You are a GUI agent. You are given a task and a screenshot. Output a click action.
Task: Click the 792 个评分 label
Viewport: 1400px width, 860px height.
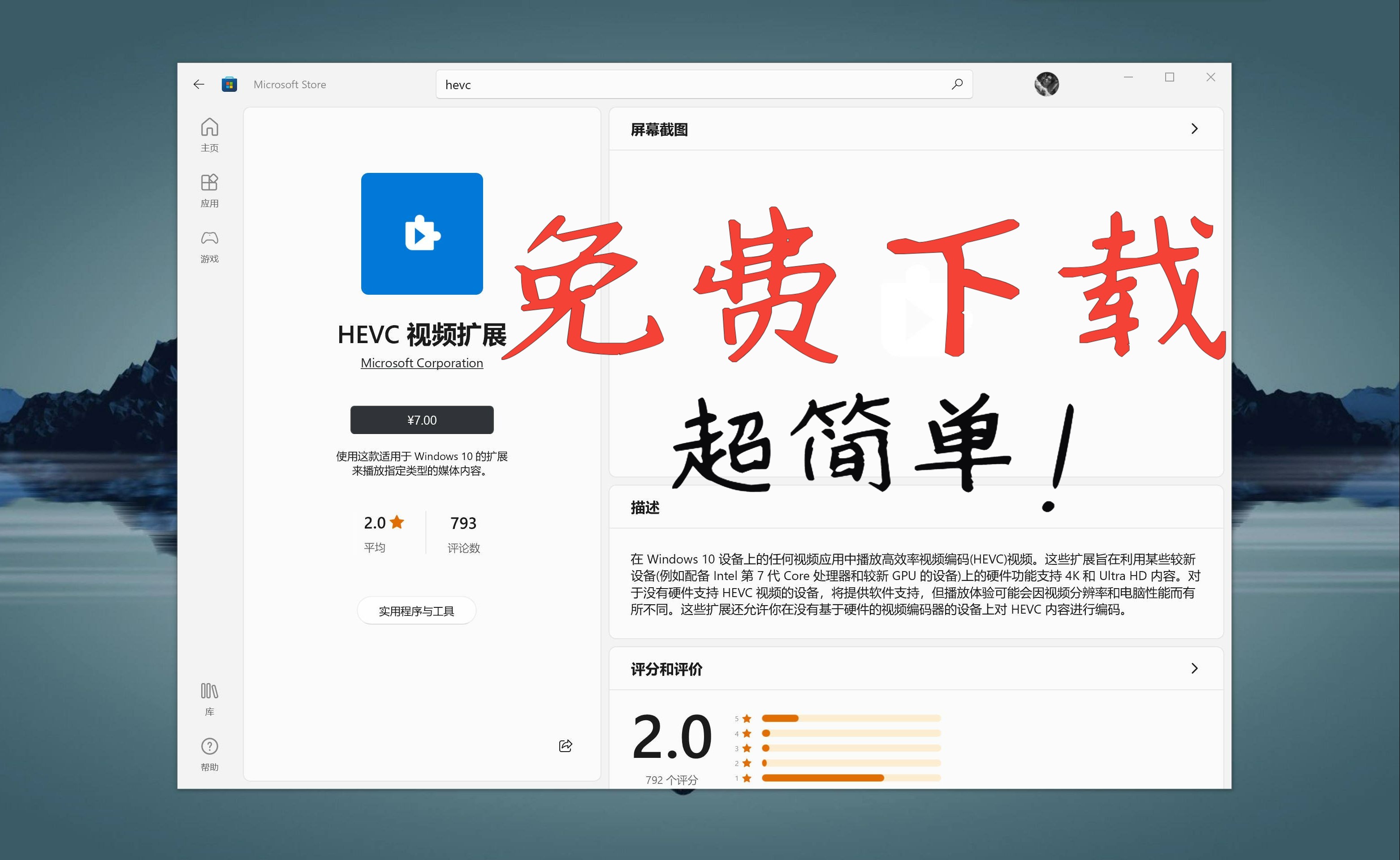[672, 780]
